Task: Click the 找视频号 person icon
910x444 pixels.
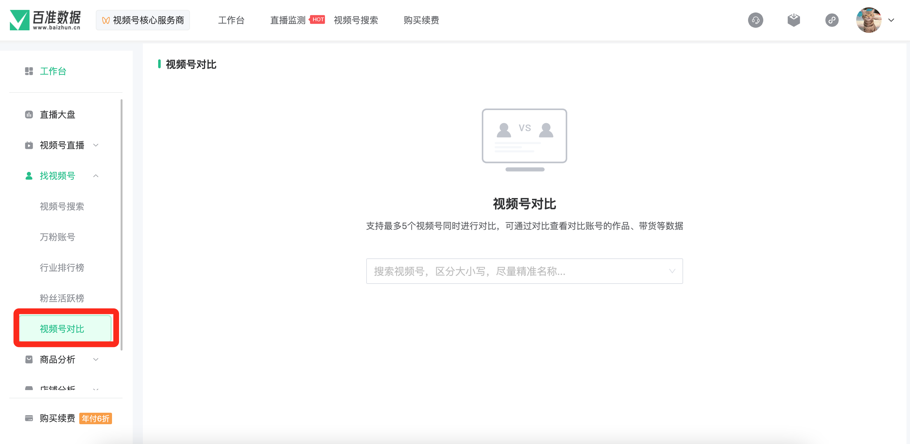Action: coord(28,176)
